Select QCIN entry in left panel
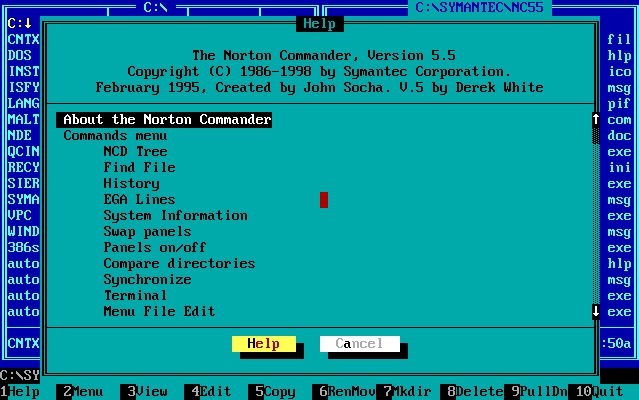Viewport: 639px width, 400px height. coord(24,152)
